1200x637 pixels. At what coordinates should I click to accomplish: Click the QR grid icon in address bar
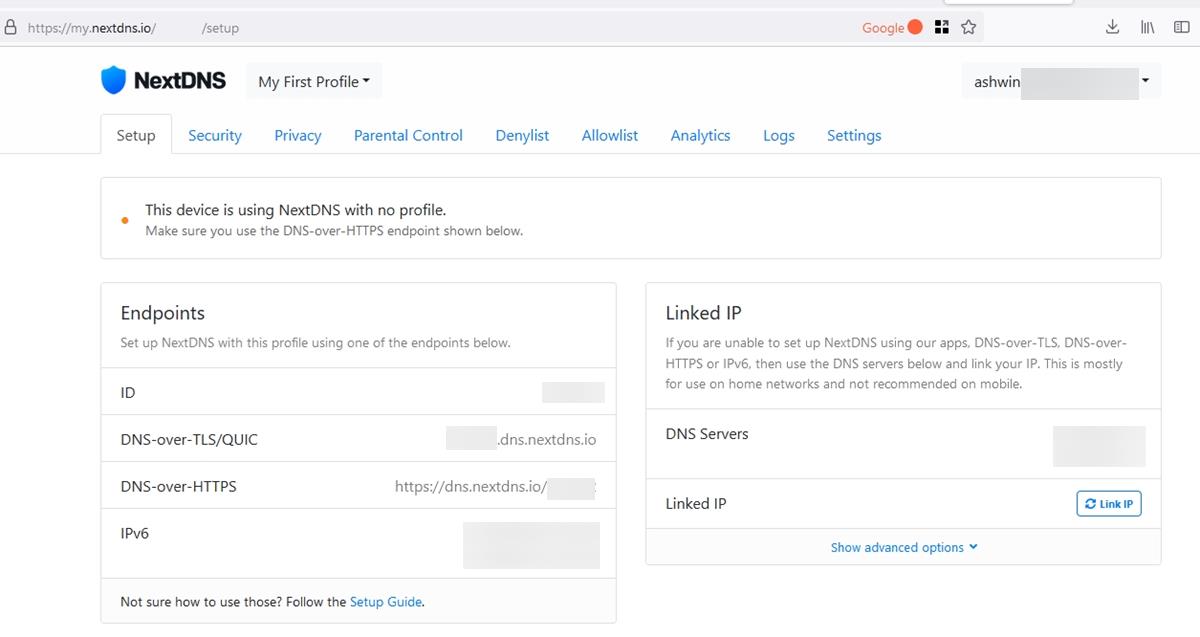pyautogui.click(x=941, y=28)
